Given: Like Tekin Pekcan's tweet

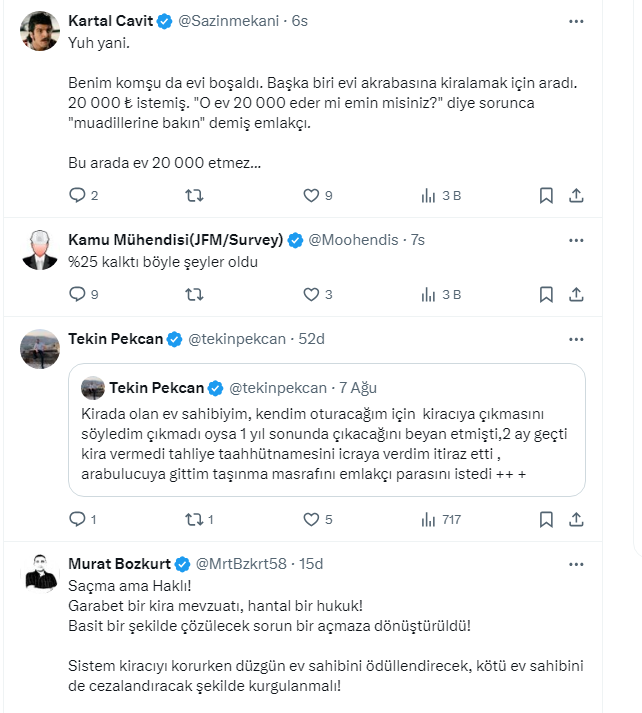Looking at the screenshot, I should [310, 519].
